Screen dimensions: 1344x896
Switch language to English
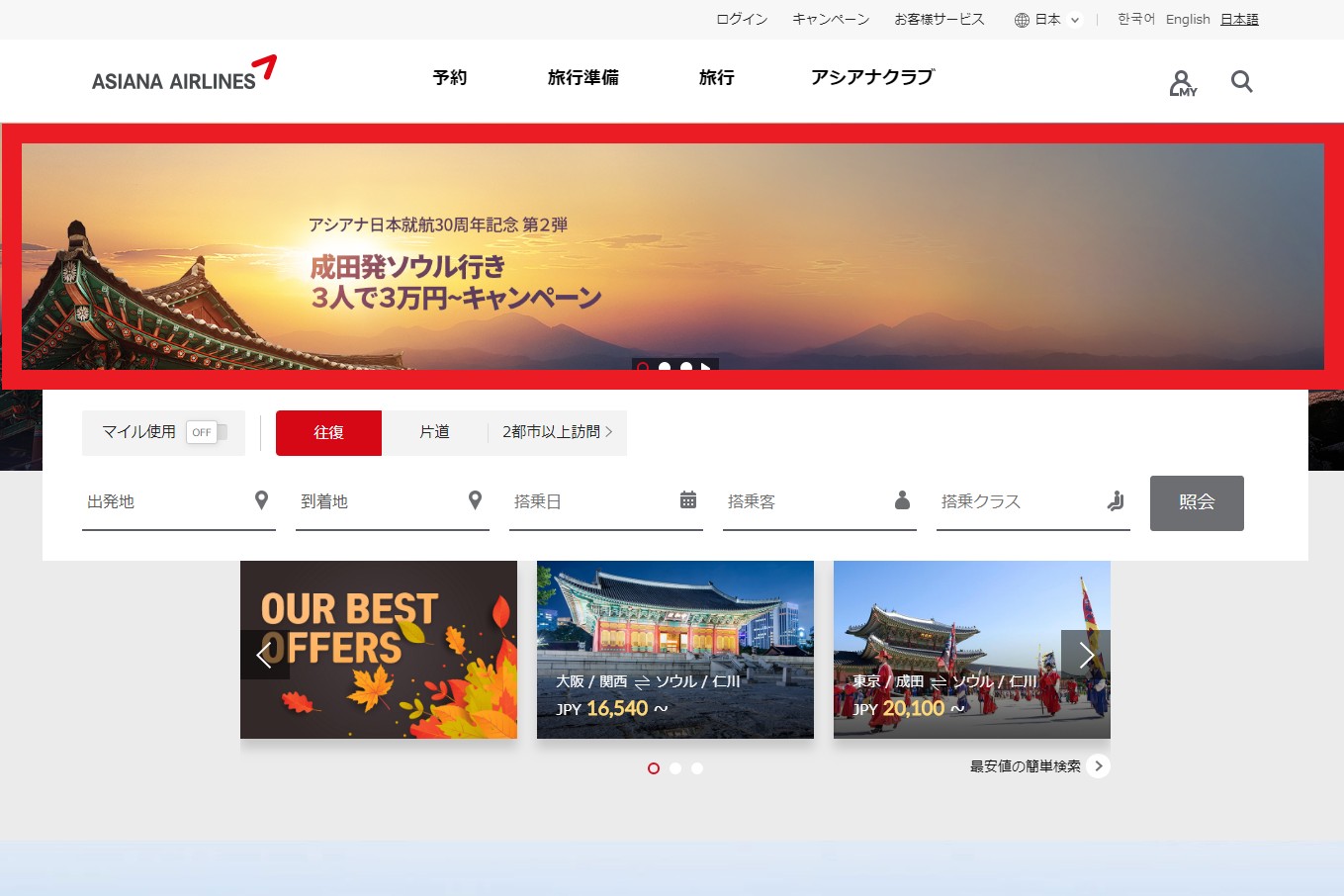click(x=1188, y=20)
